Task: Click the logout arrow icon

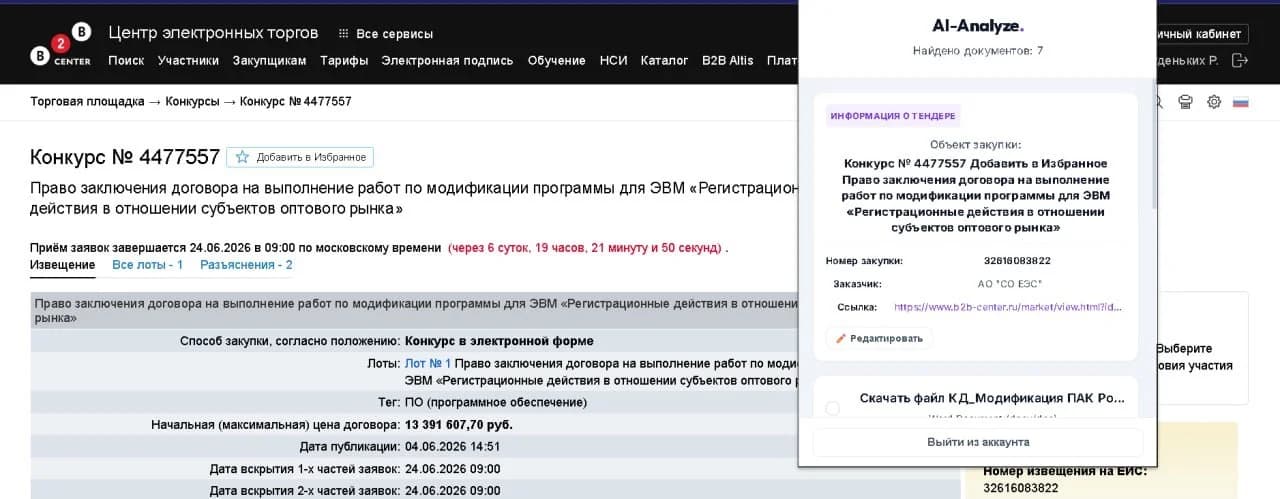Action: click(x=1240, y=60)
